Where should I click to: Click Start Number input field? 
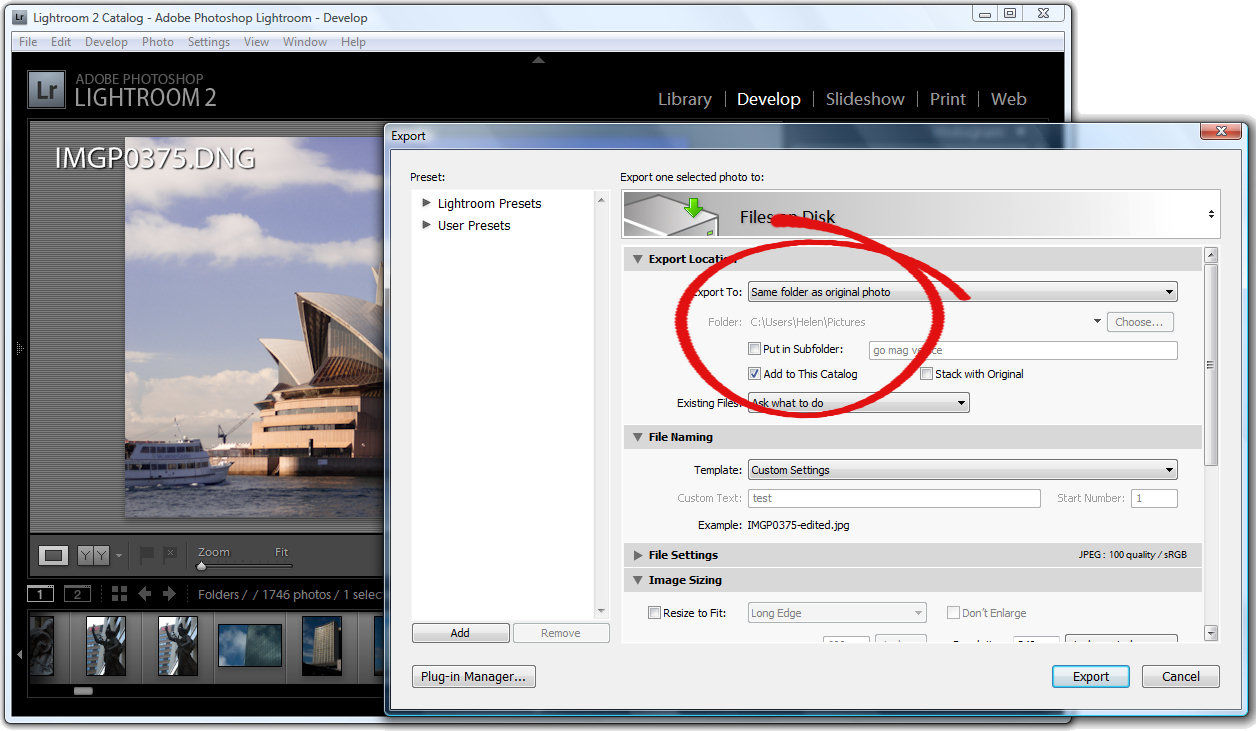[1155, 498]
